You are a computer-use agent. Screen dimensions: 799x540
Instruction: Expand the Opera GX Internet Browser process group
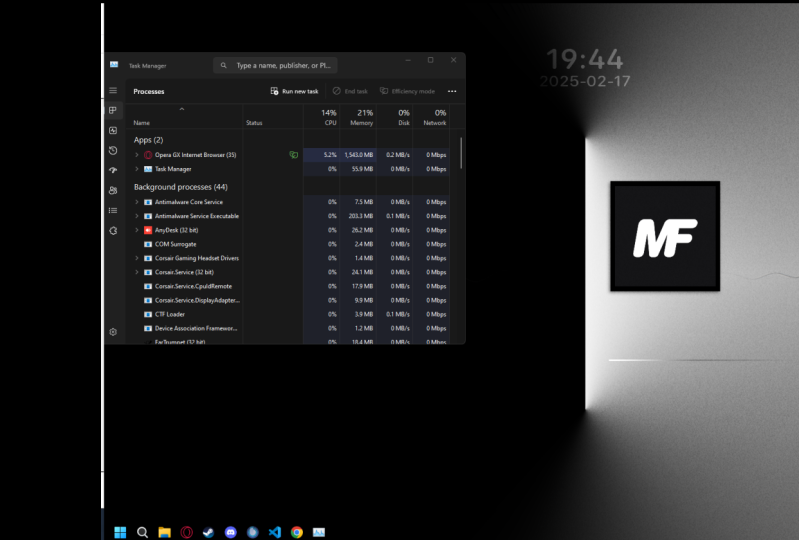137,155
